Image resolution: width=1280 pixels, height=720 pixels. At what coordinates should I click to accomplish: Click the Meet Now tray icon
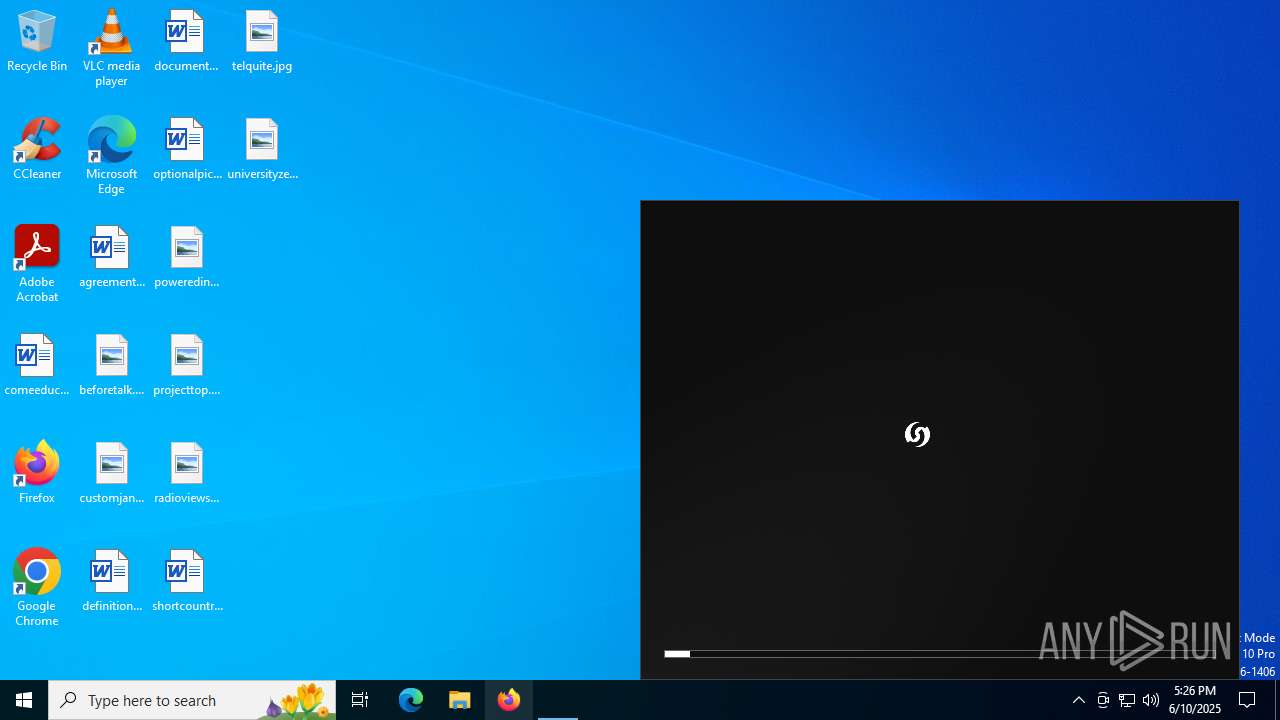(1103, 700)
